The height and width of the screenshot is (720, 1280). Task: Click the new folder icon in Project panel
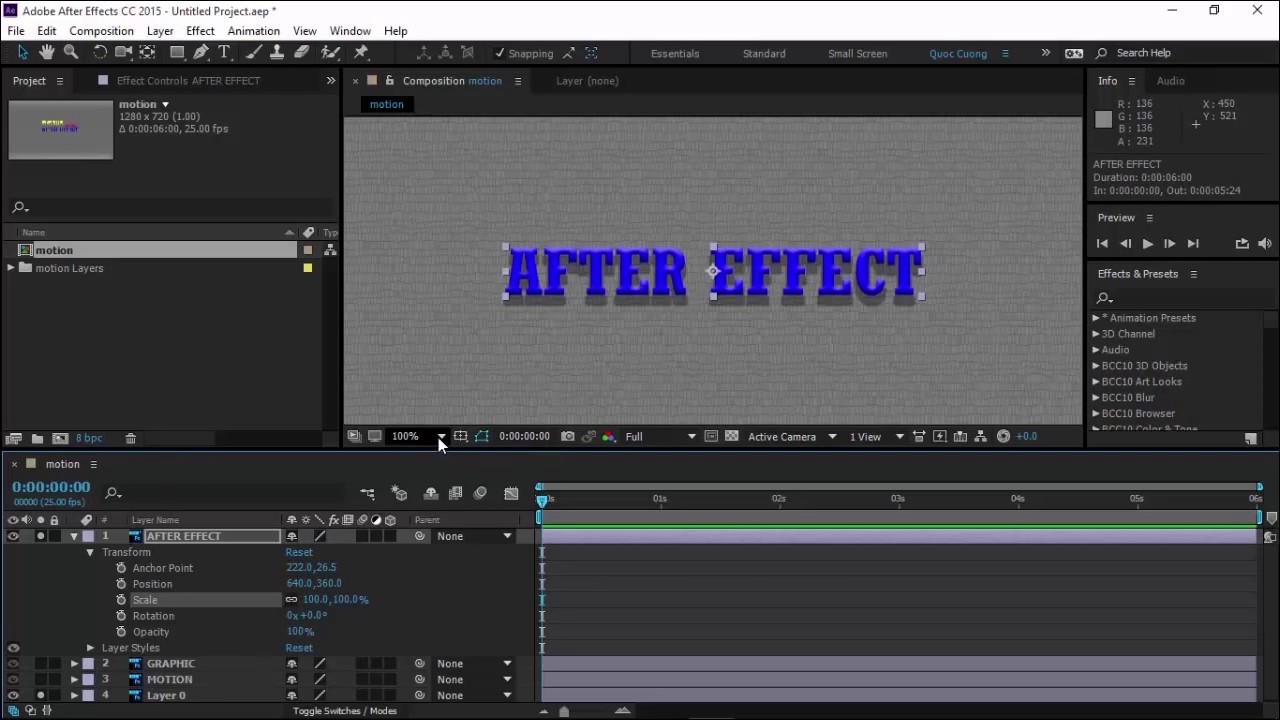click(37, 439)
